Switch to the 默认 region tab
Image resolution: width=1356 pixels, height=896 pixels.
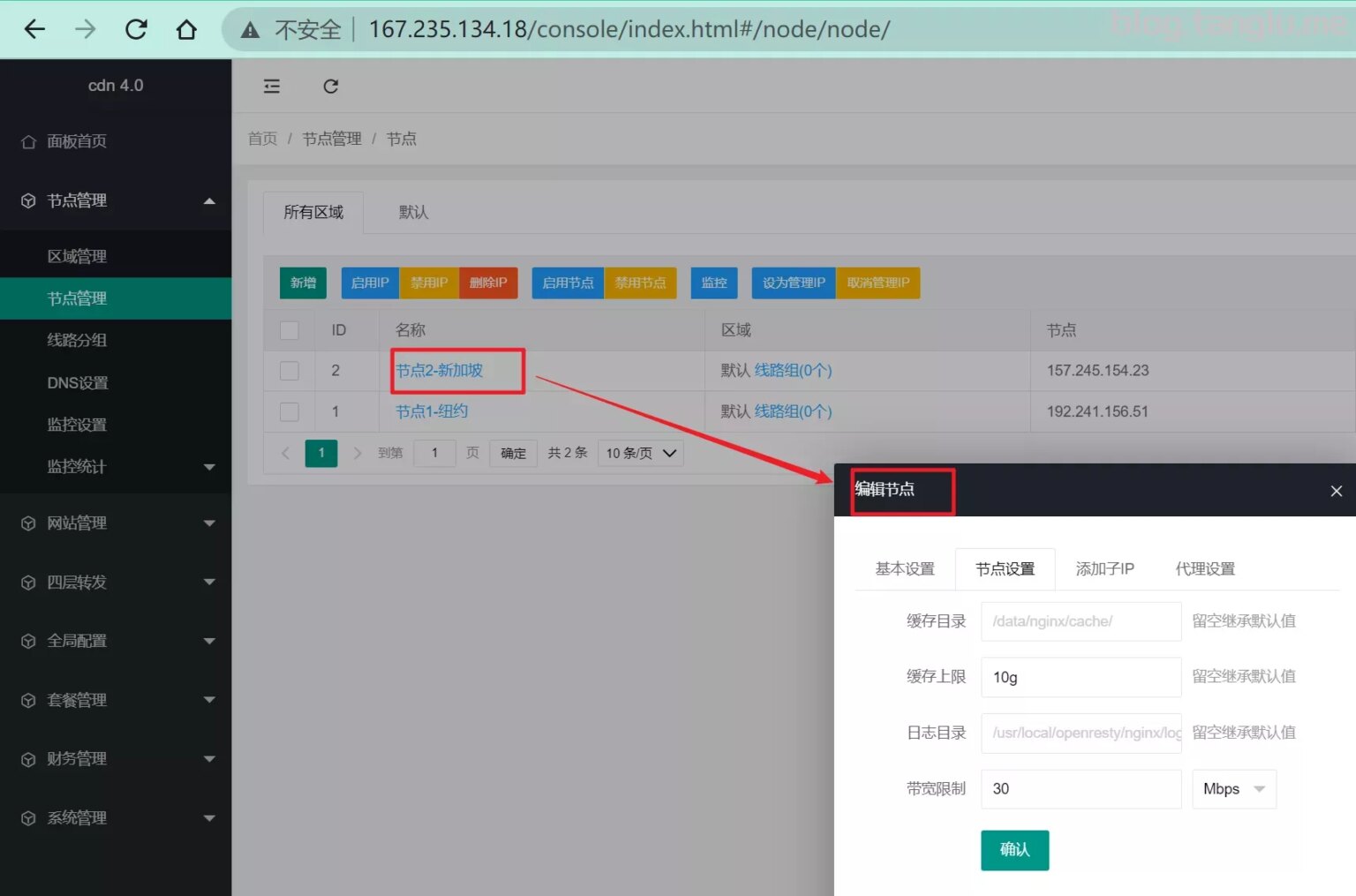(x=413, y=212)
